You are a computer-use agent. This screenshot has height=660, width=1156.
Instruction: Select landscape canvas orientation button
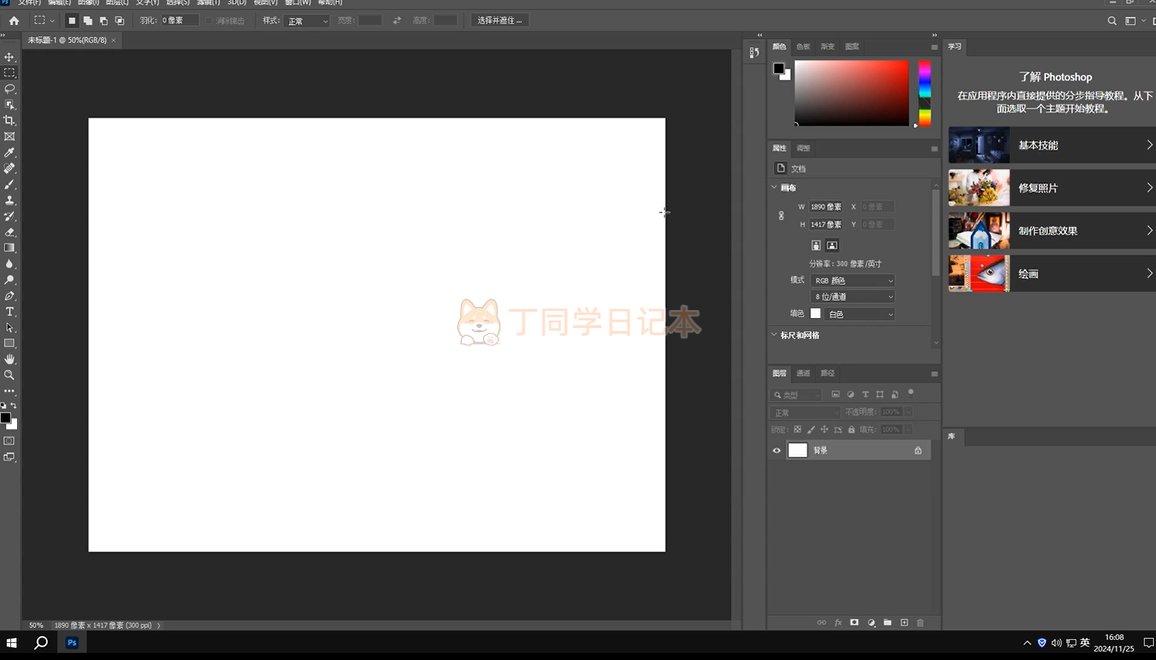click(x=832, y=245)
